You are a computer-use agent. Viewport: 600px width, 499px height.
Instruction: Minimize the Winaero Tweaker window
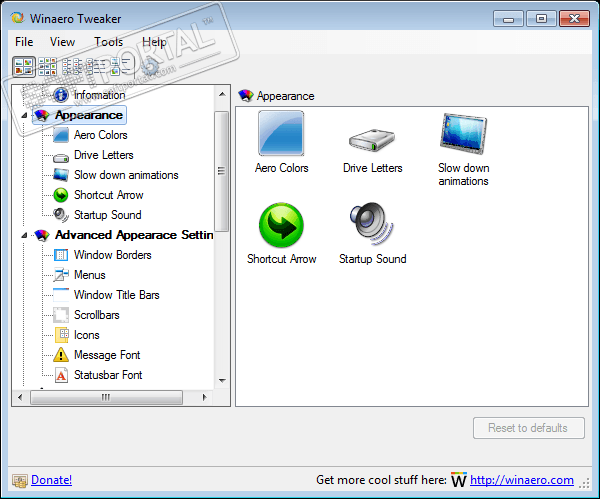[508, 18]
